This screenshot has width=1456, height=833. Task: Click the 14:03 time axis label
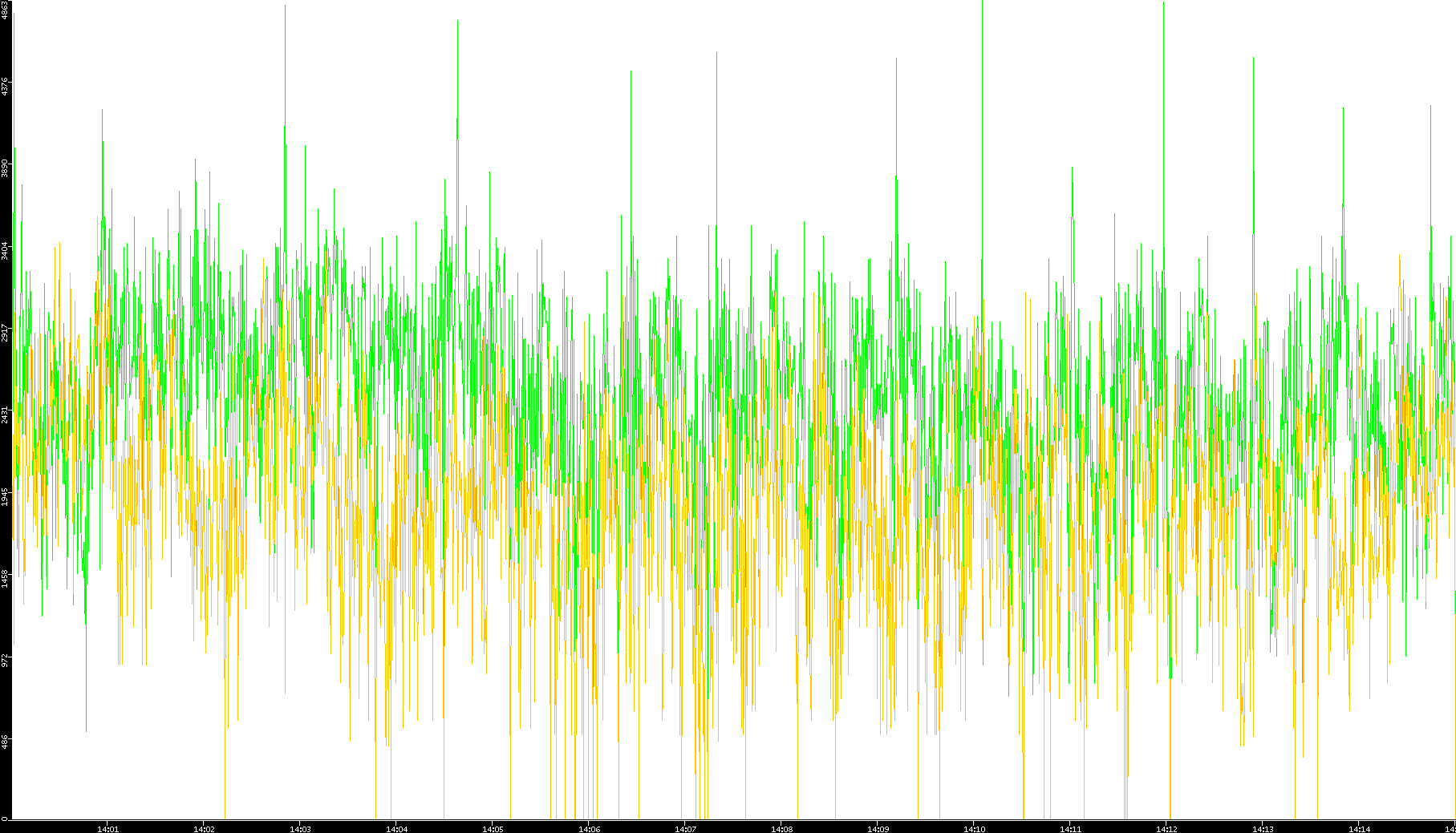pos(300,829)
